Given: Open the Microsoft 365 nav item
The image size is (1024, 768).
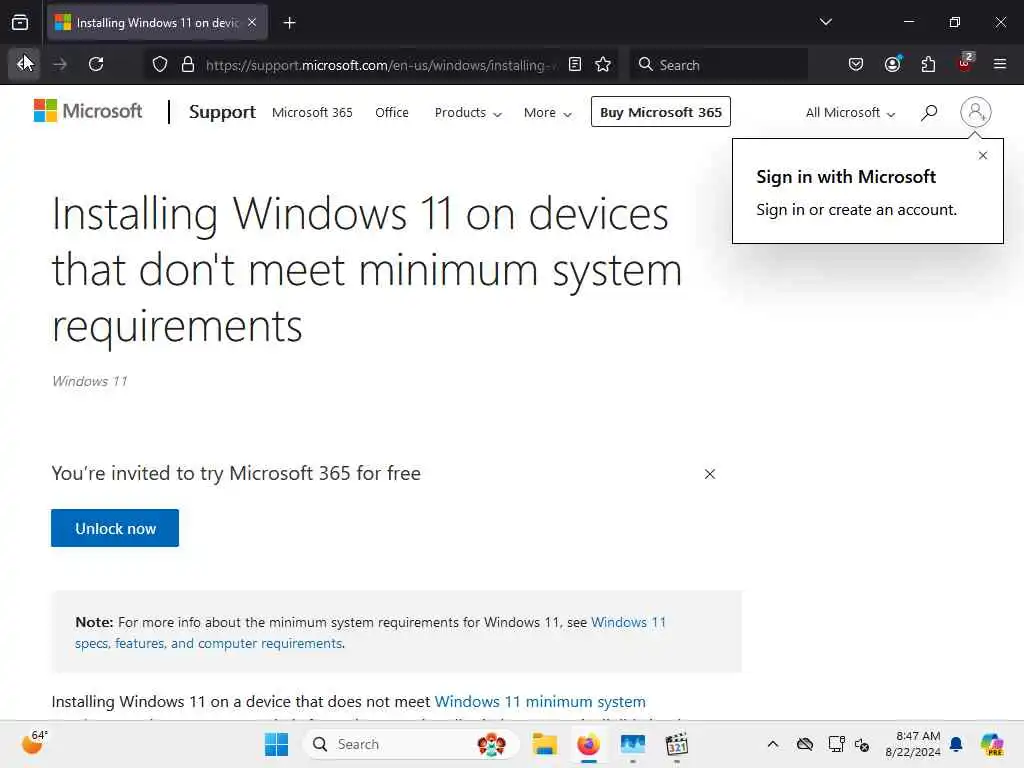Looking at the screenshot, I should 312,112.
